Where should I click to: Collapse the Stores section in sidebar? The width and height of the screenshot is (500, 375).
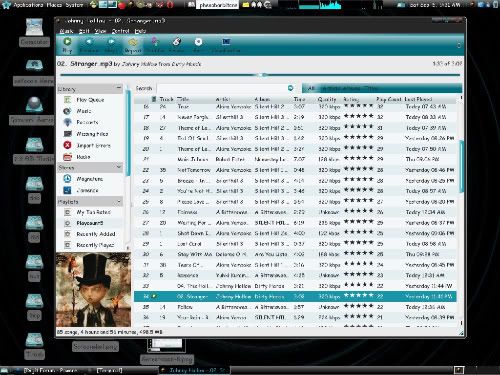click(119, 167)
